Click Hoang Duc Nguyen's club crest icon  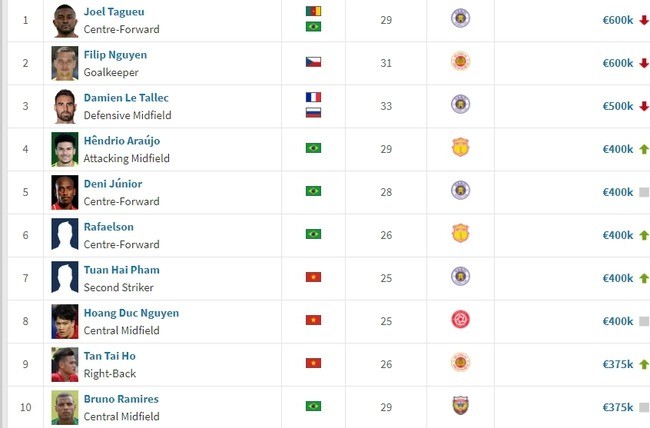click(461, 320)
